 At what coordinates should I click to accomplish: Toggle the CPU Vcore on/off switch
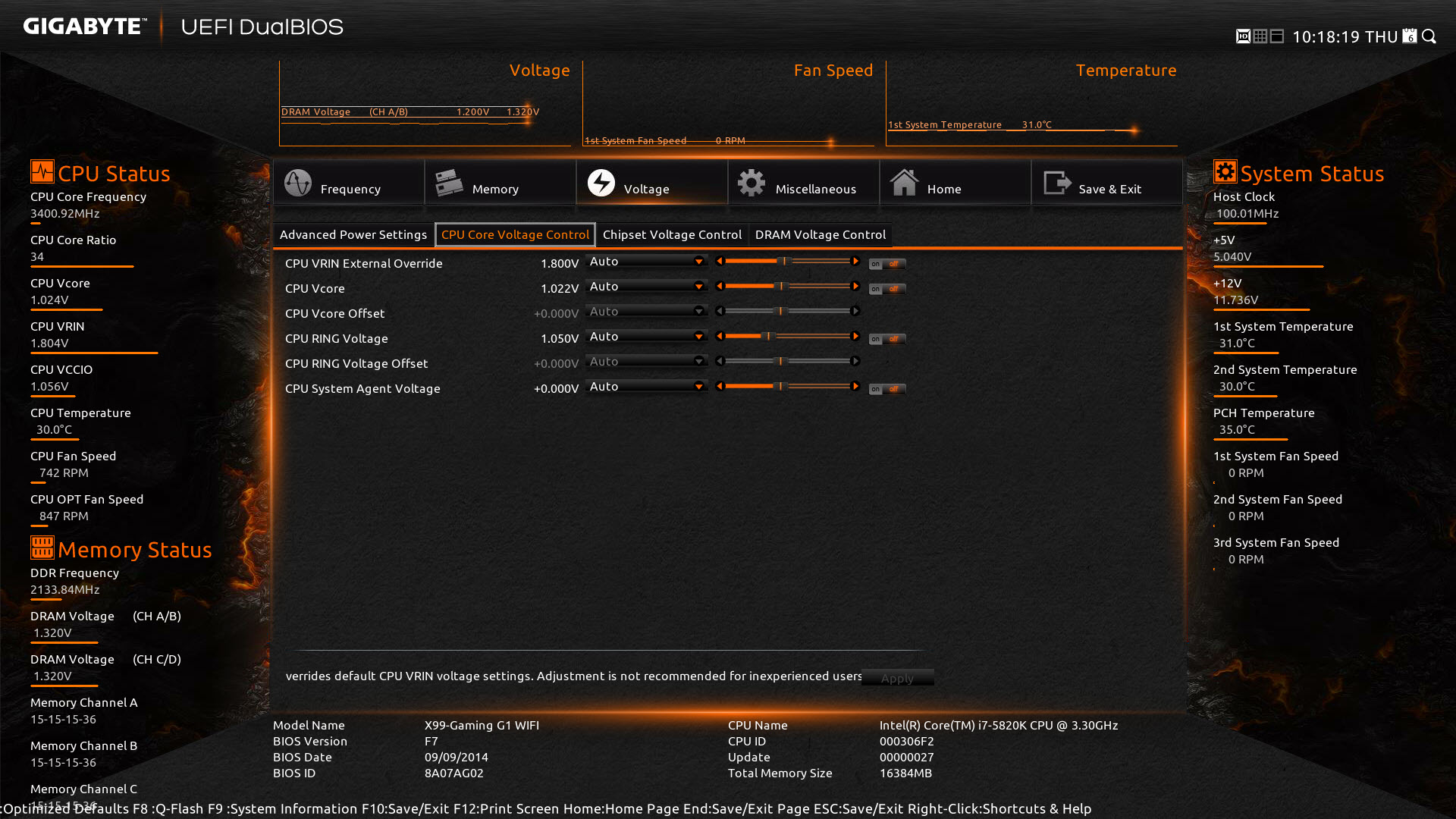tap(887, 290)
